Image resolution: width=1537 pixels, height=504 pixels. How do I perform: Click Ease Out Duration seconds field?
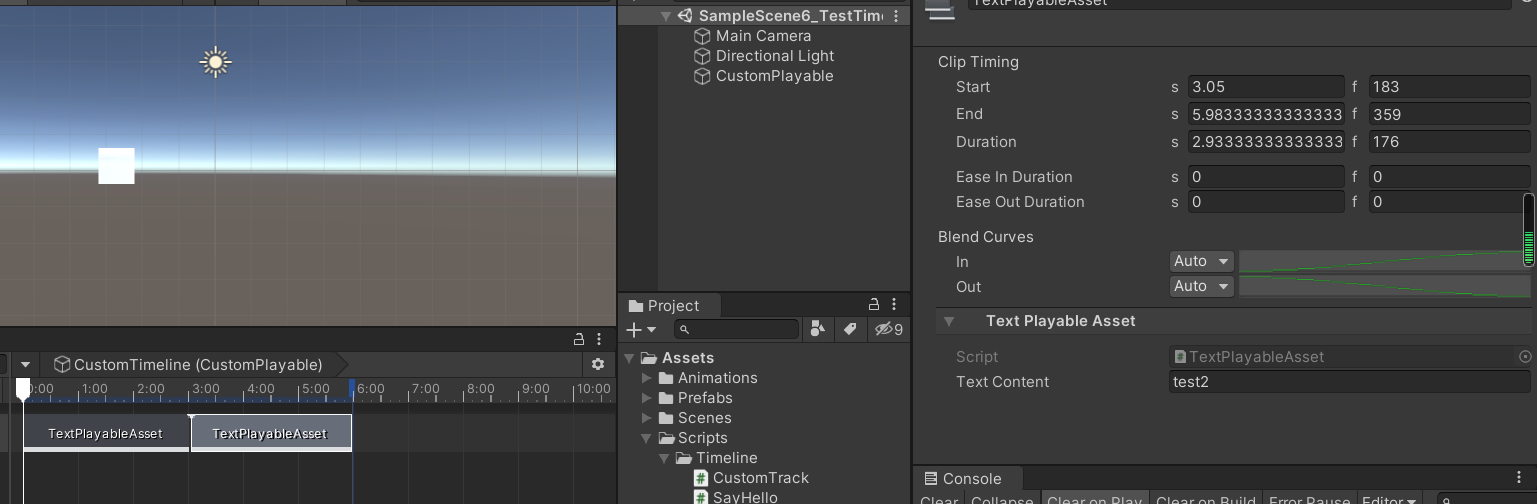pos(1266,202)
